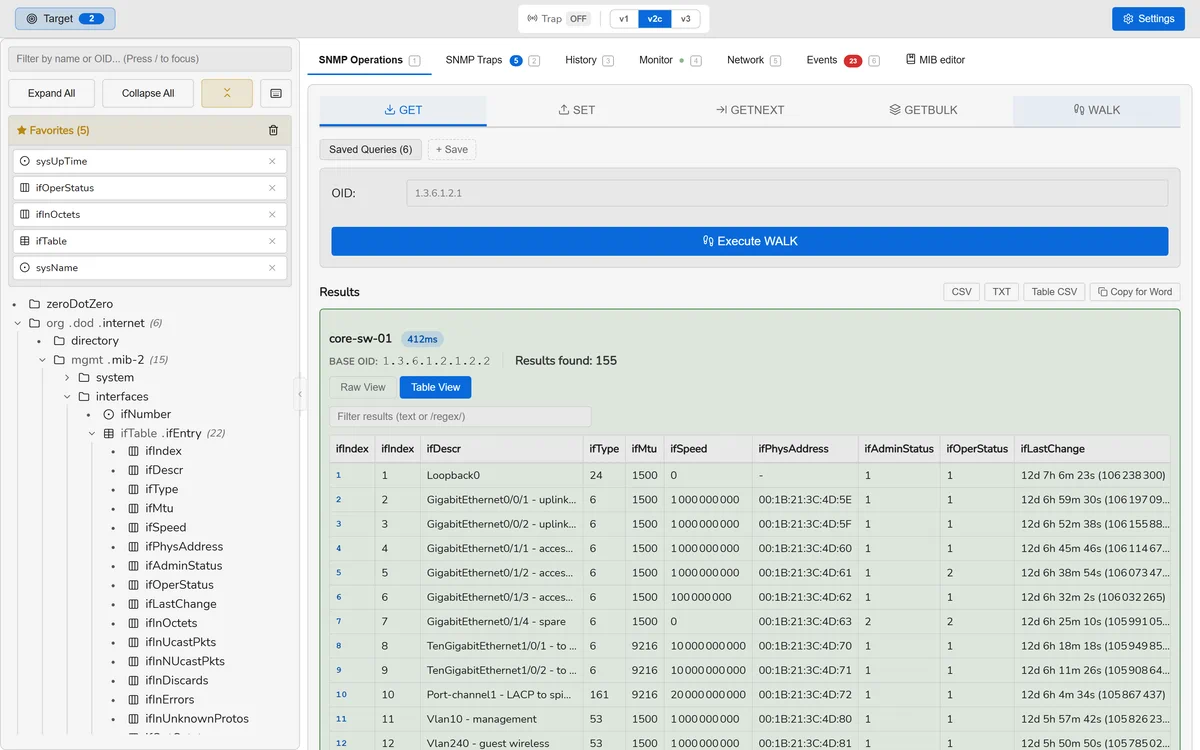Image resolution: width=1200 pixels, height=750 pixels.
Task: Collapse the mgmt .mib-2 node chevron
Action: pyautogui.click(x=43, y=360)
